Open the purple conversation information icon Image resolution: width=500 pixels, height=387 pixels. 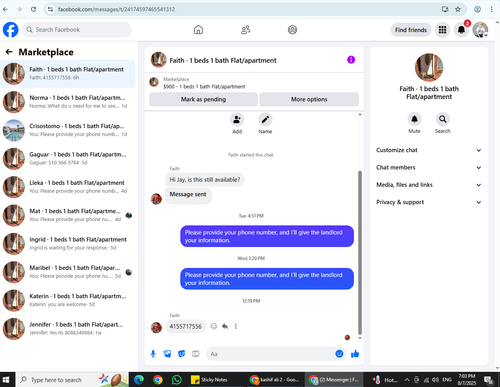pyautogui.click(x=351, y=60)
